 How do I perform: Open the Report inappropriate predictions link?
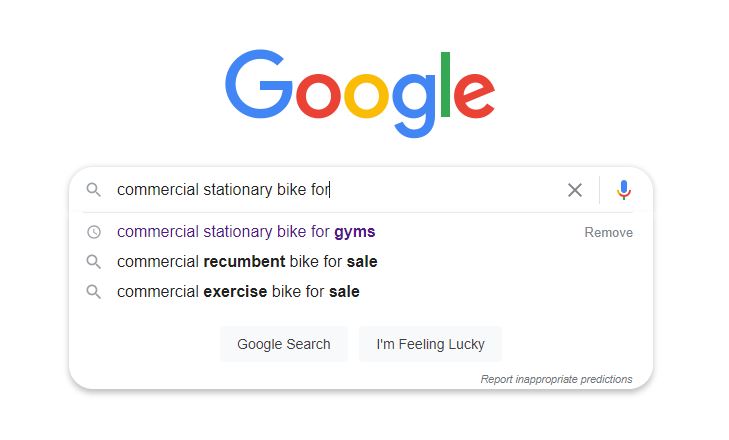click(x=556, y=379)
